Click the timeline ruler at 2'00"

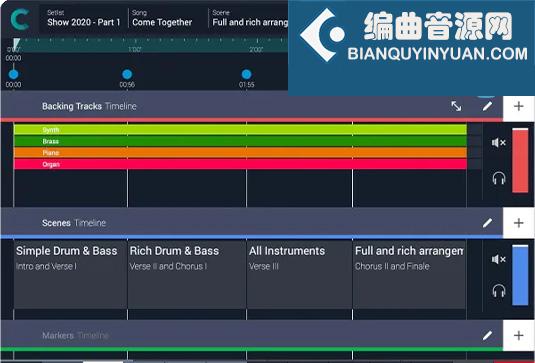tap(256, 49)
